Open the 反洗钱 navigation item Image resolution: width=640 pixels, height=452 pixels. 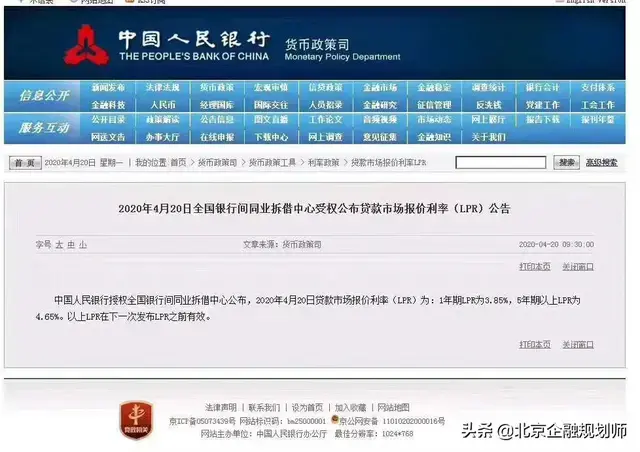[x=489, y=105]
